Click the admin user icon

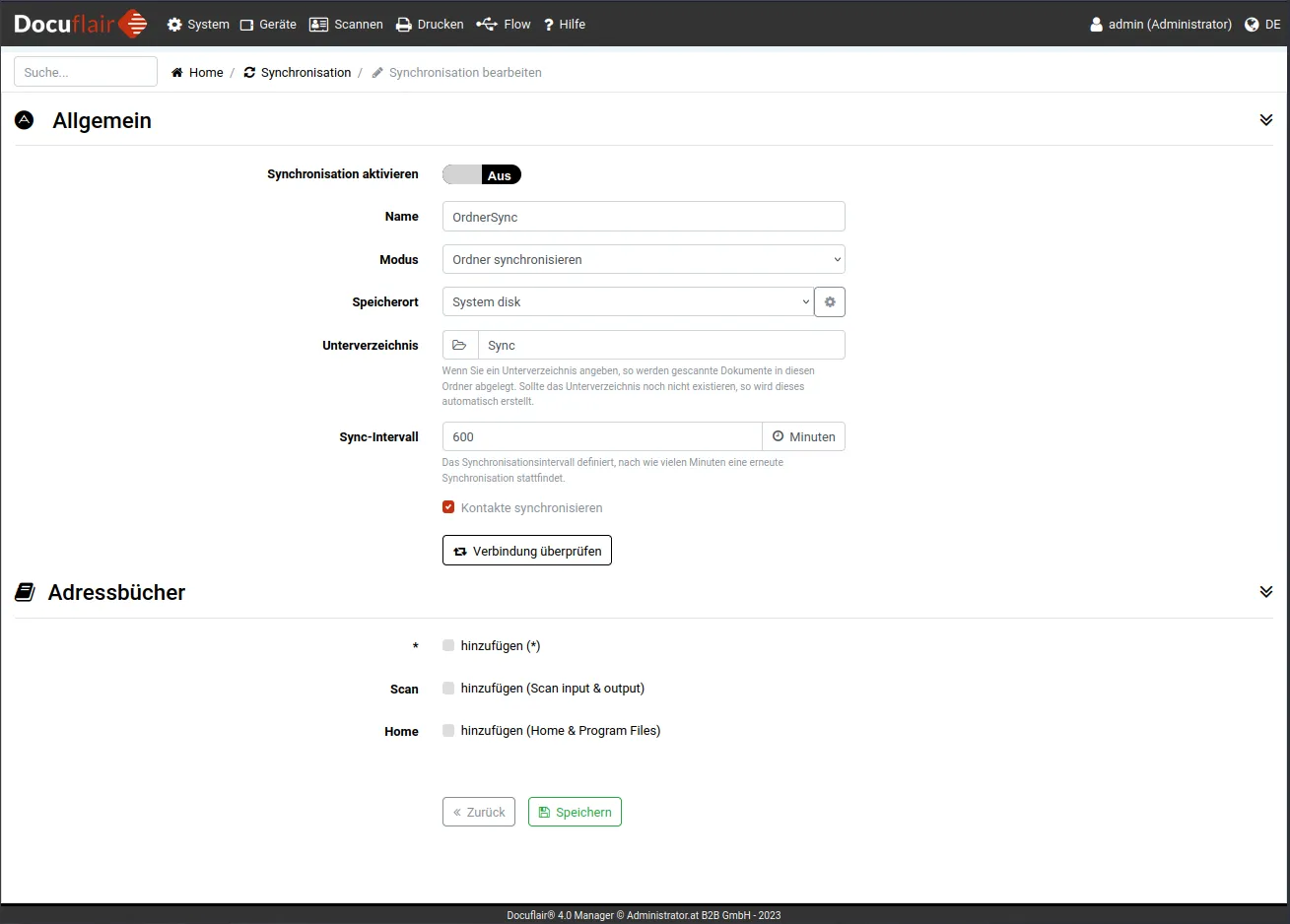coord(1096,25)
